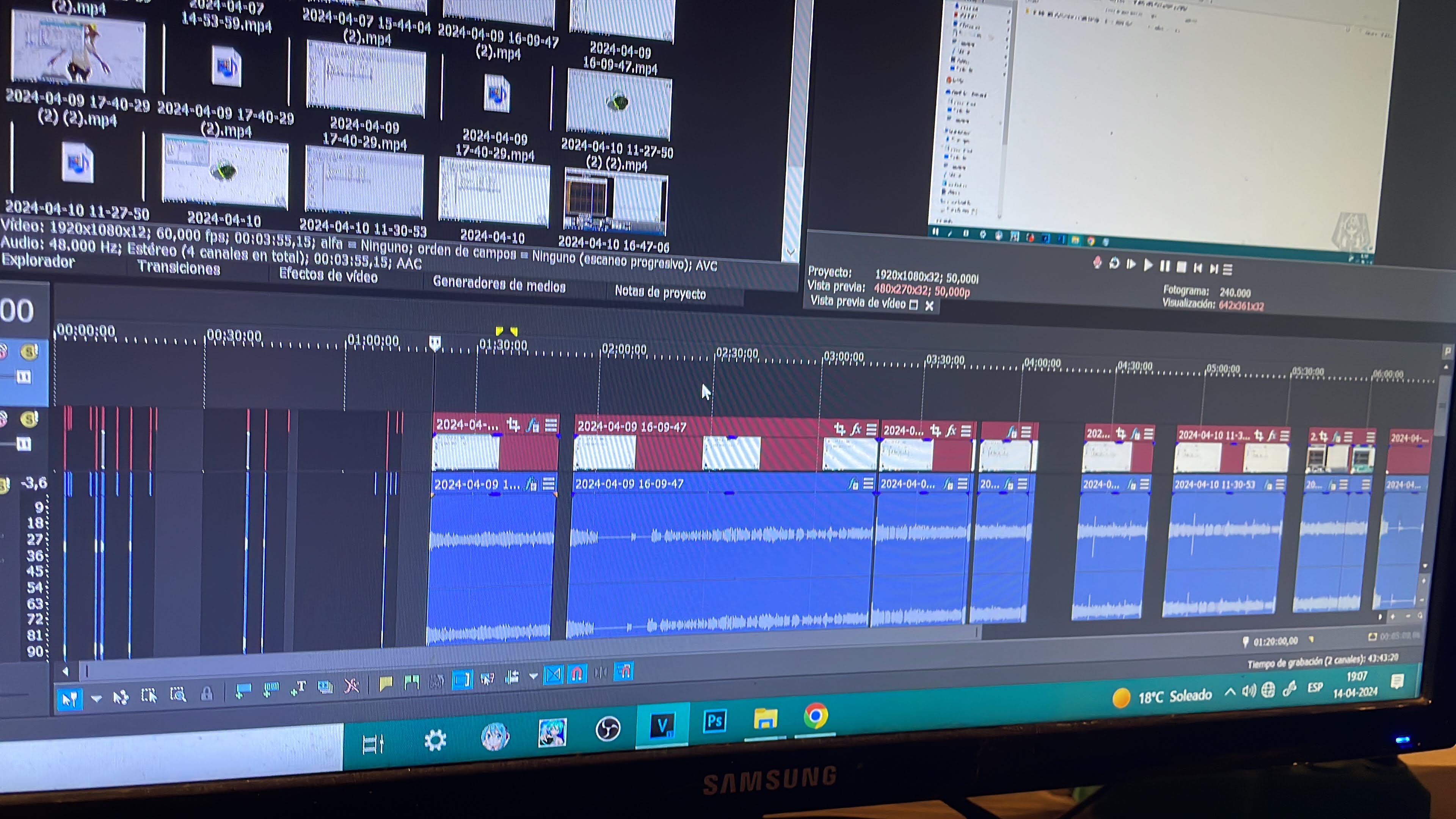Viewport: 1456px width, 819px height.
Task: Open the Auto Ripple mode dropdown
Action: click(x=533, y=676)
